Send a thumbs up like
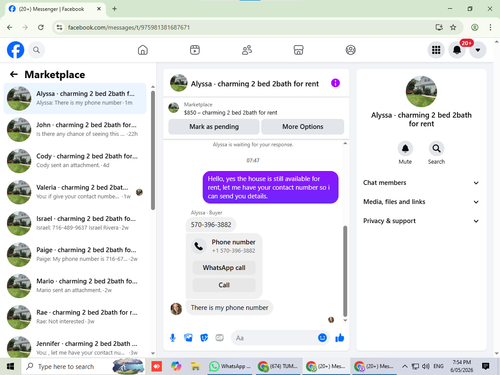 pyautogui.click(x=340, y=338)
